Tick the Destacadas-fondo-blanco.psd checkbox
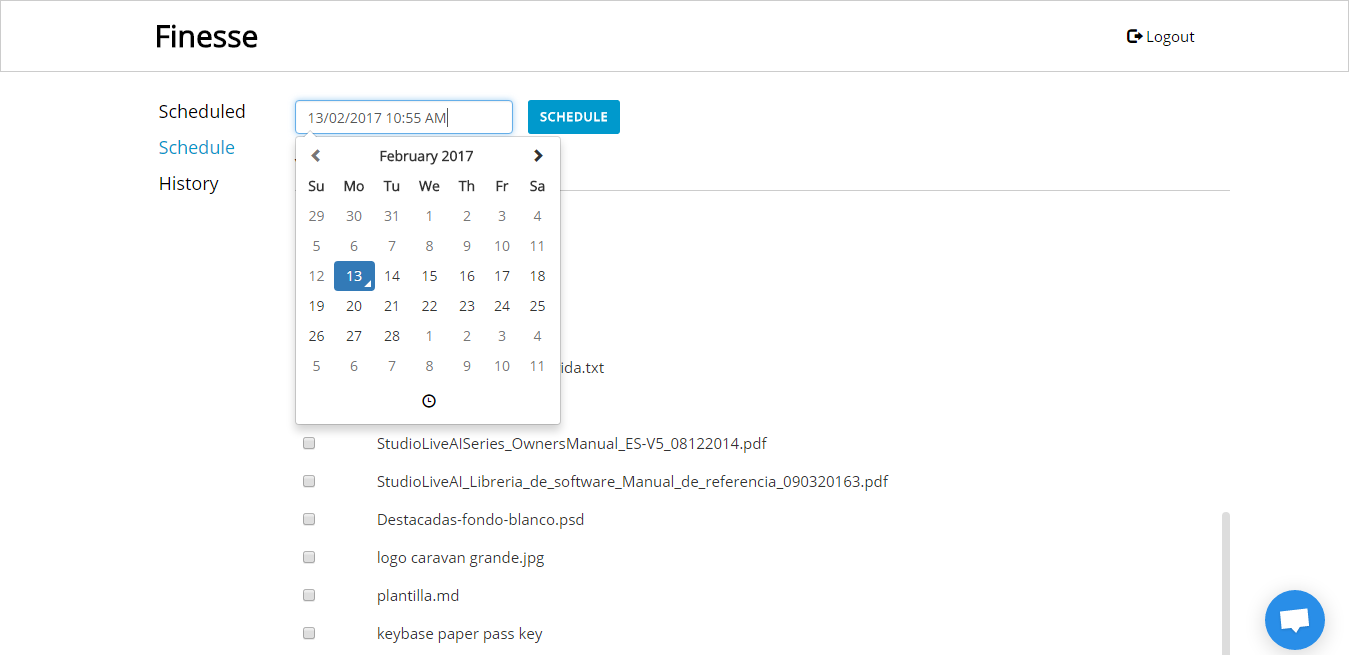Image resolution: width=1349 pixels, height=655 pixels. pyautogui.click(x=309, y=519)
